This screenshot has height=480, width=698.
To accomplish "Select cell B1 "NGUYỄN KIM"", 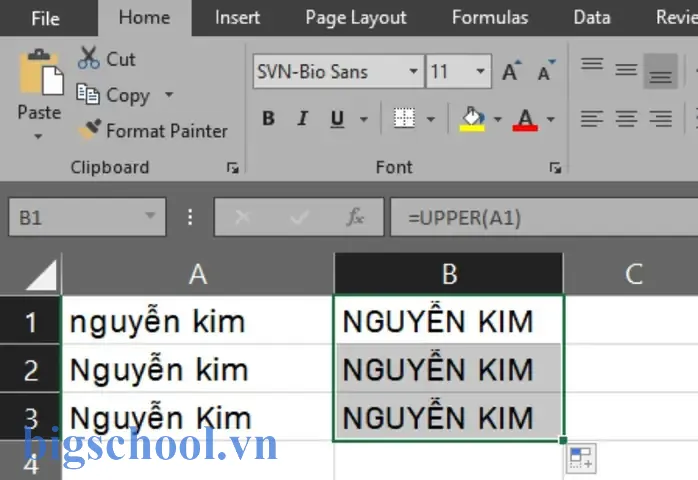I will click(x=449, y=320).
